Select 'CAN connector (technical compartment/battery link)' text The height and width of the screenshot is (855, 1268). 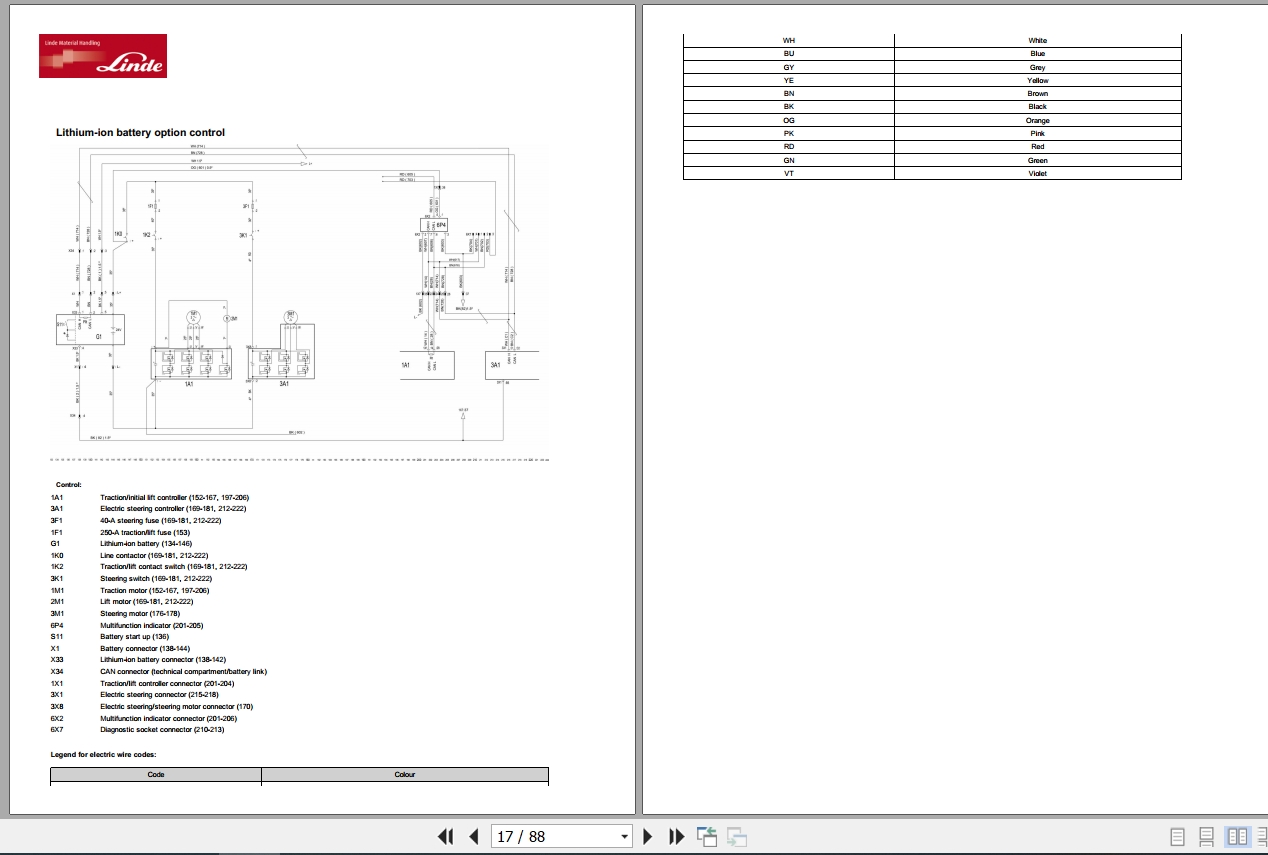tap(183, 672)
